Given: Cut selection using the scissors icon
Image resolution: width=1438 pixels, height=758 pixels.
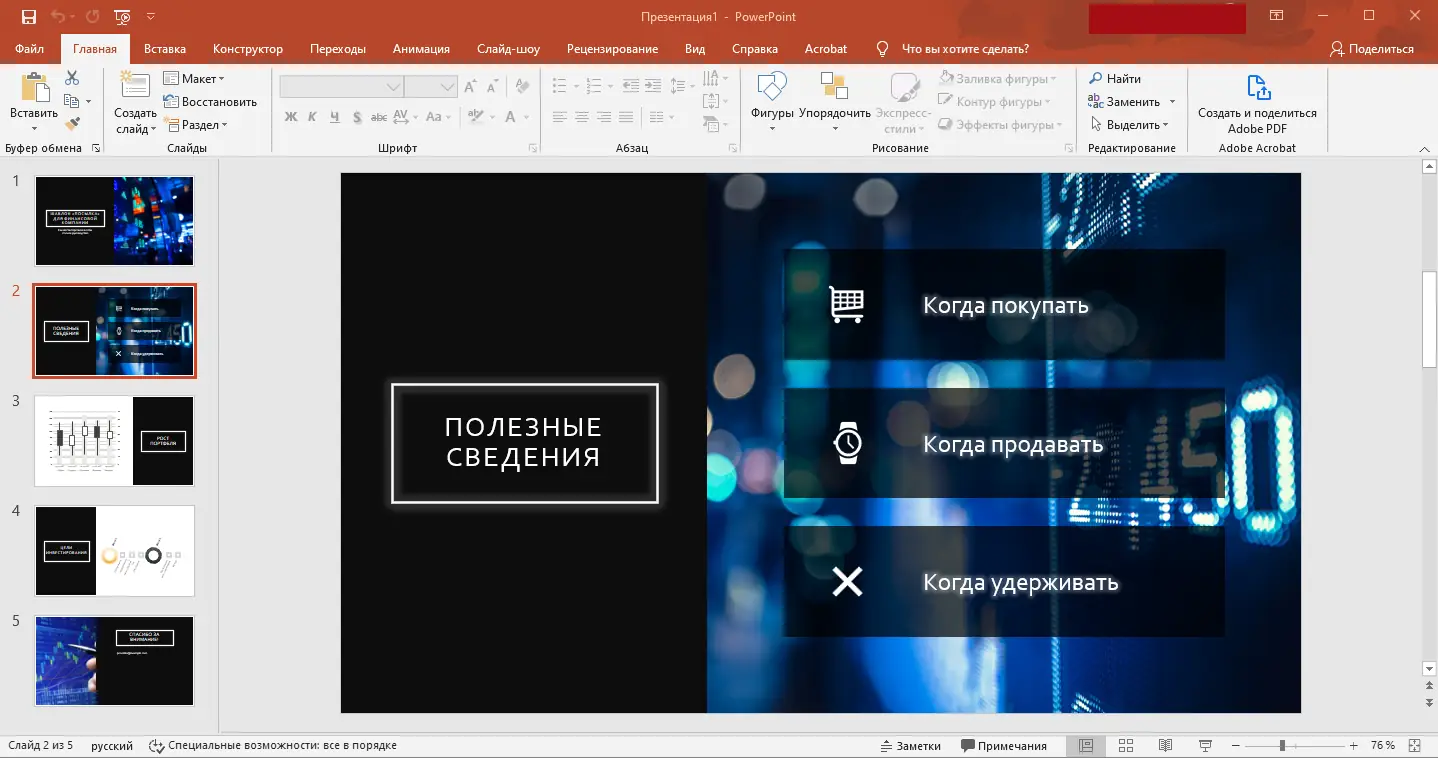Looking at the screenshot, I should point(71,76).
